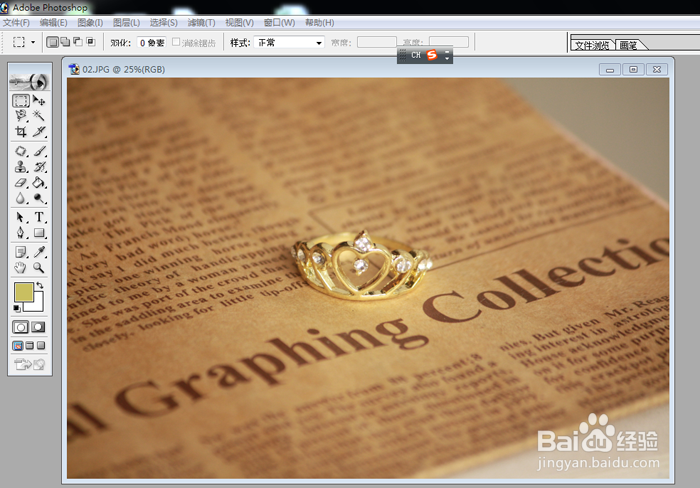Click the rectangular marquee preset icon in options bar

[19, 42]
